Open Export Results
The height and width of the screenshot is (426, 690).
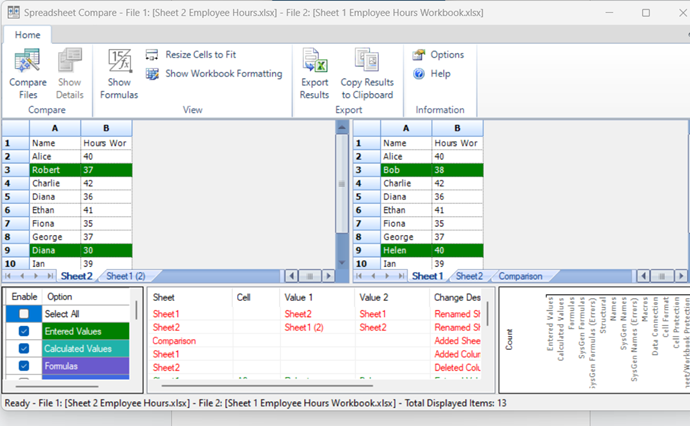(x=314, y=73)
